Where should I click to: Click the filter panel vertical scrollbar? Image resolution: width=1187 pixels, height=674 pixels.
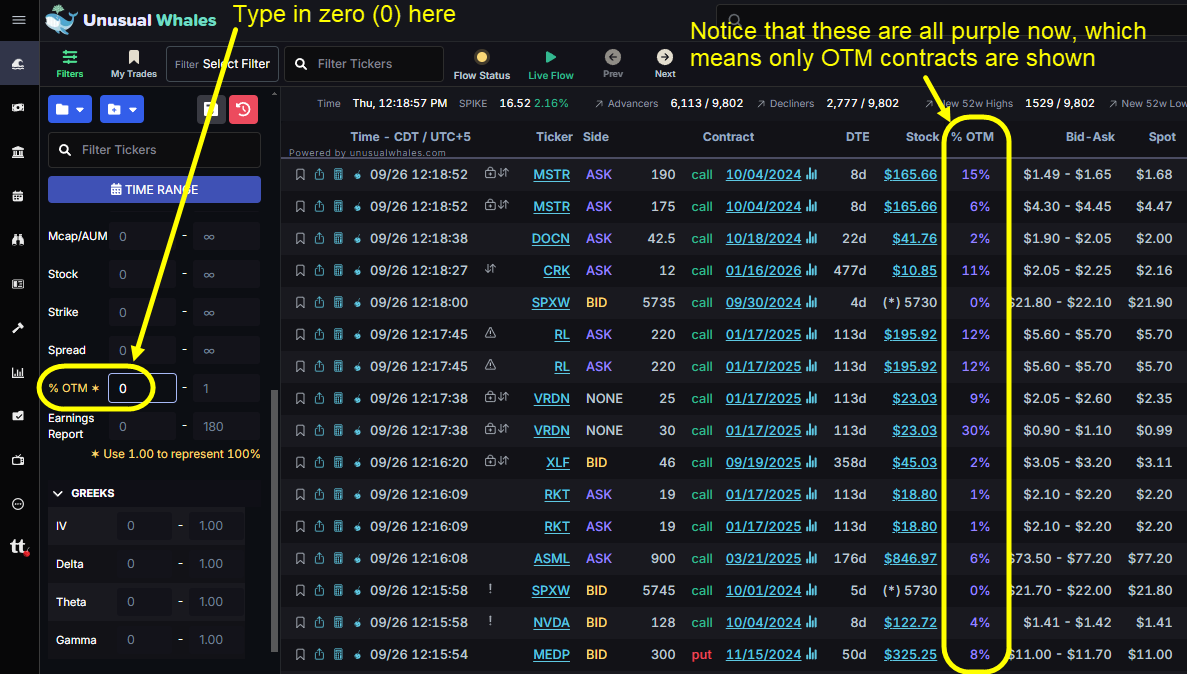(x=274, y=521)
